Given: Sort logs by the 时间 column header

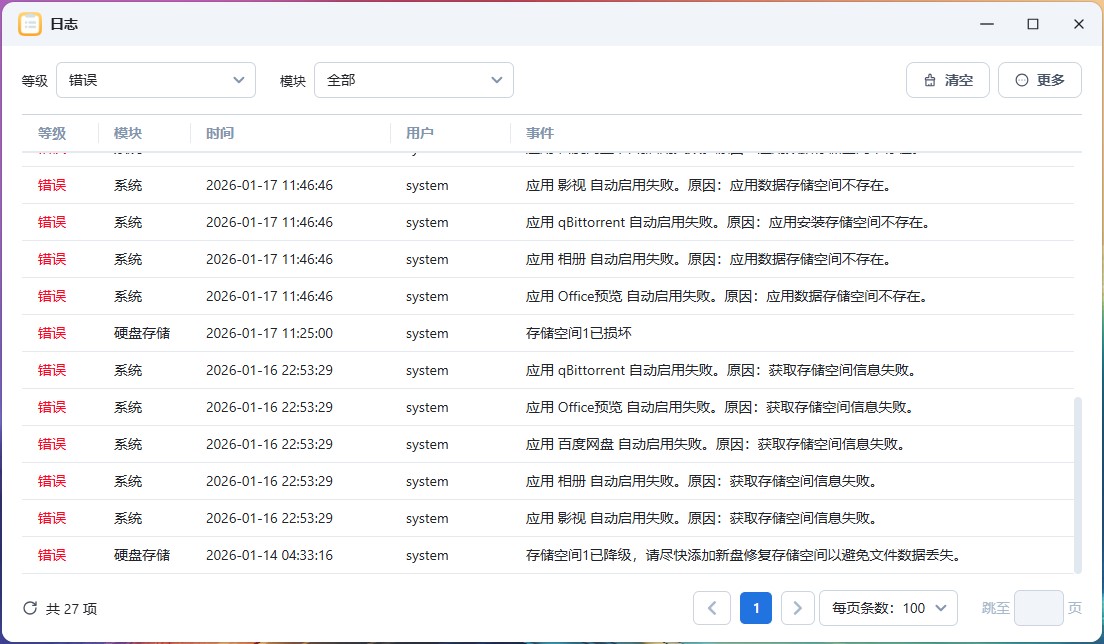Looking at the screenshot, I should (220, 132).
